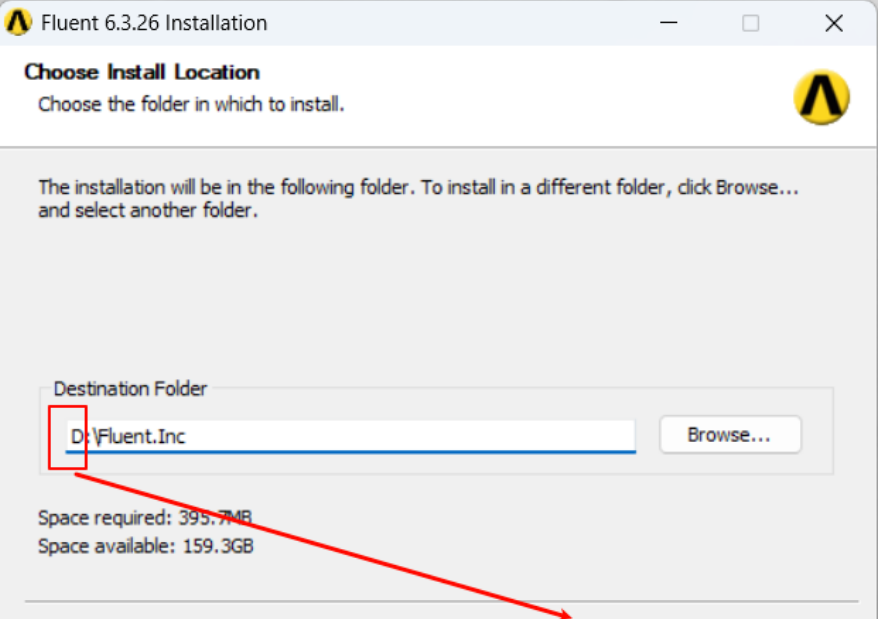The width and height of the screenshot is (878, 619).
Task: Click the "Space required: 395.7MB" text
Action: (144, 518)
